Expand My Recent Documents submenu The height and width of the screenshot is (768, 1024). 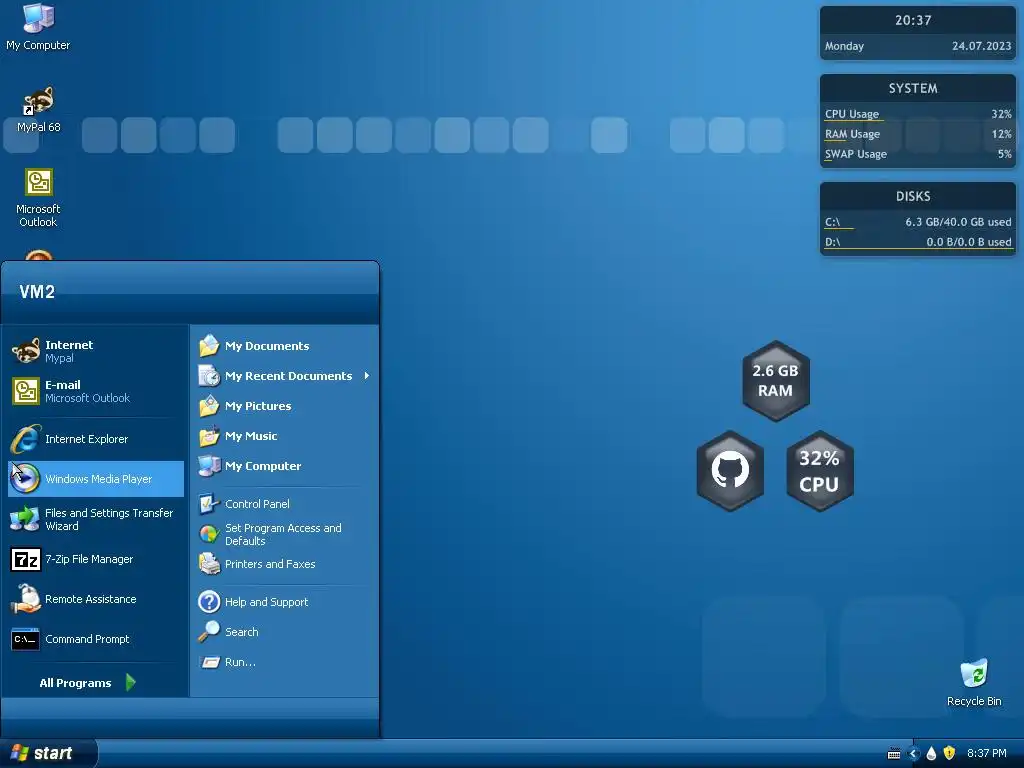click(284, 376)
